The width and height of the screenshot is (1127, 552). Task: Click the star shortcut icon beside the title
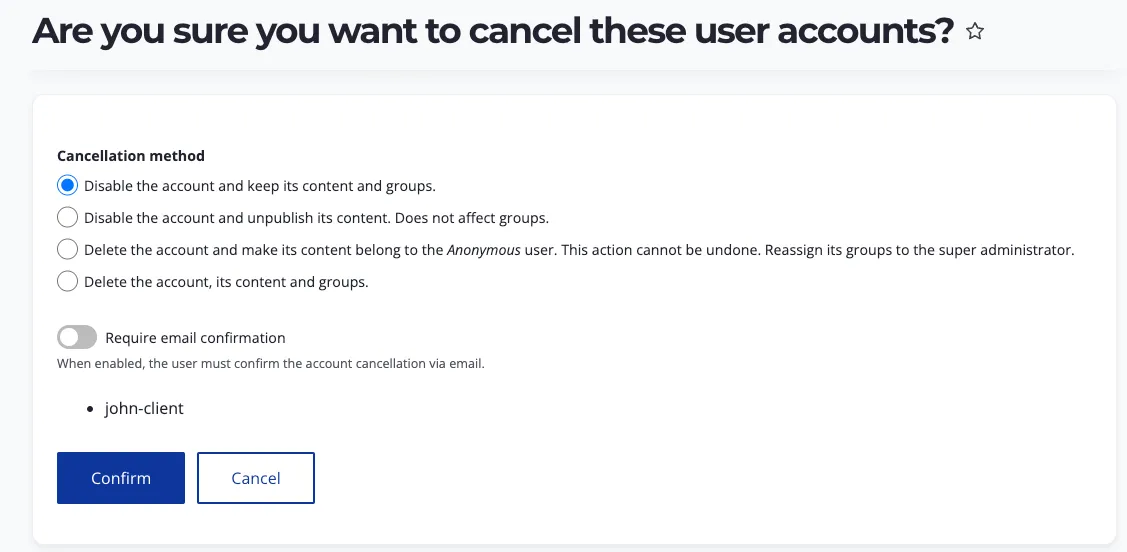[976, 33]
